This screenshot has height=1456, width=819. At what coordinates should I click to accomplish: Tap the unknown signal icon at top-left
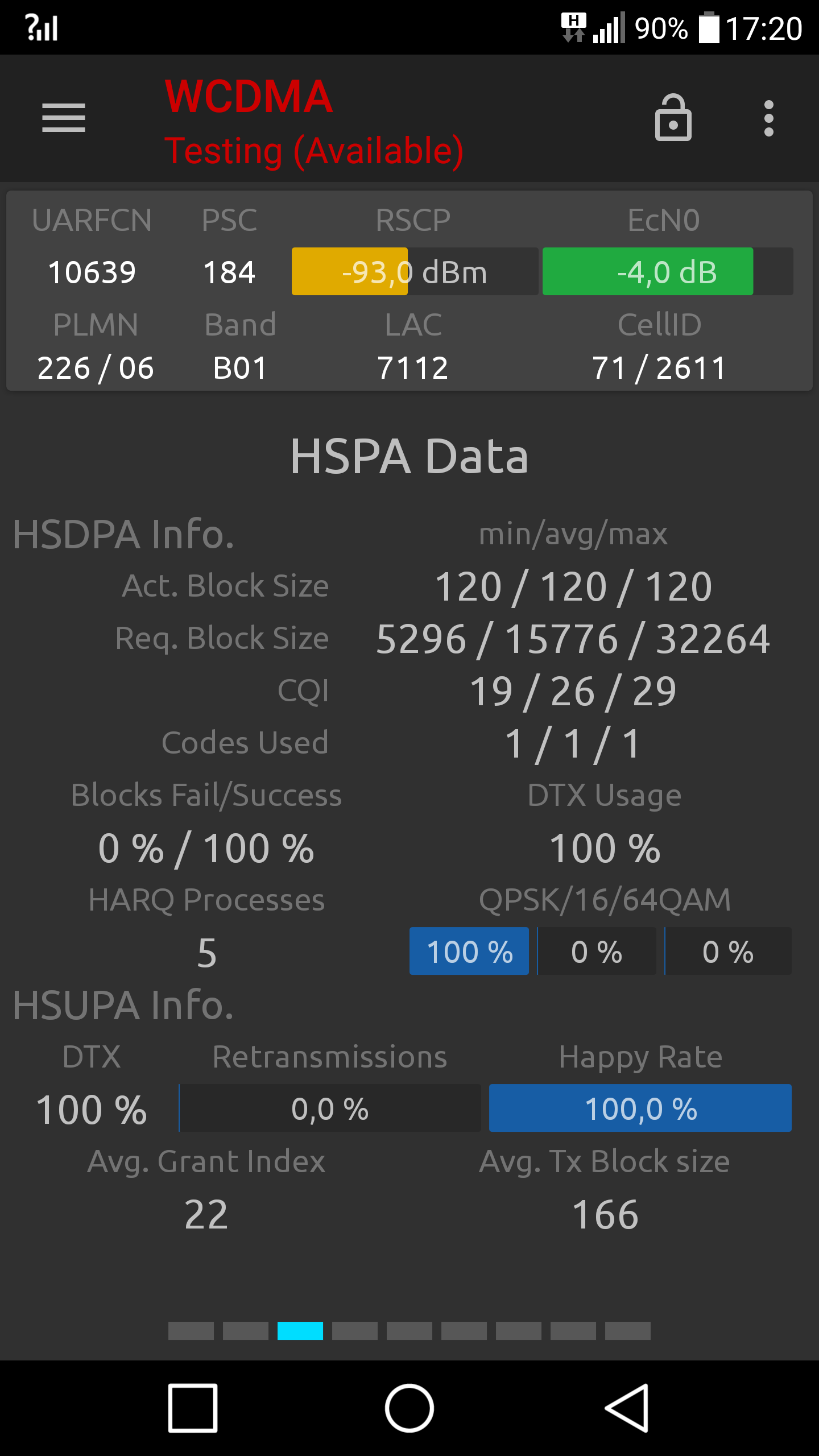pos(42,27)
